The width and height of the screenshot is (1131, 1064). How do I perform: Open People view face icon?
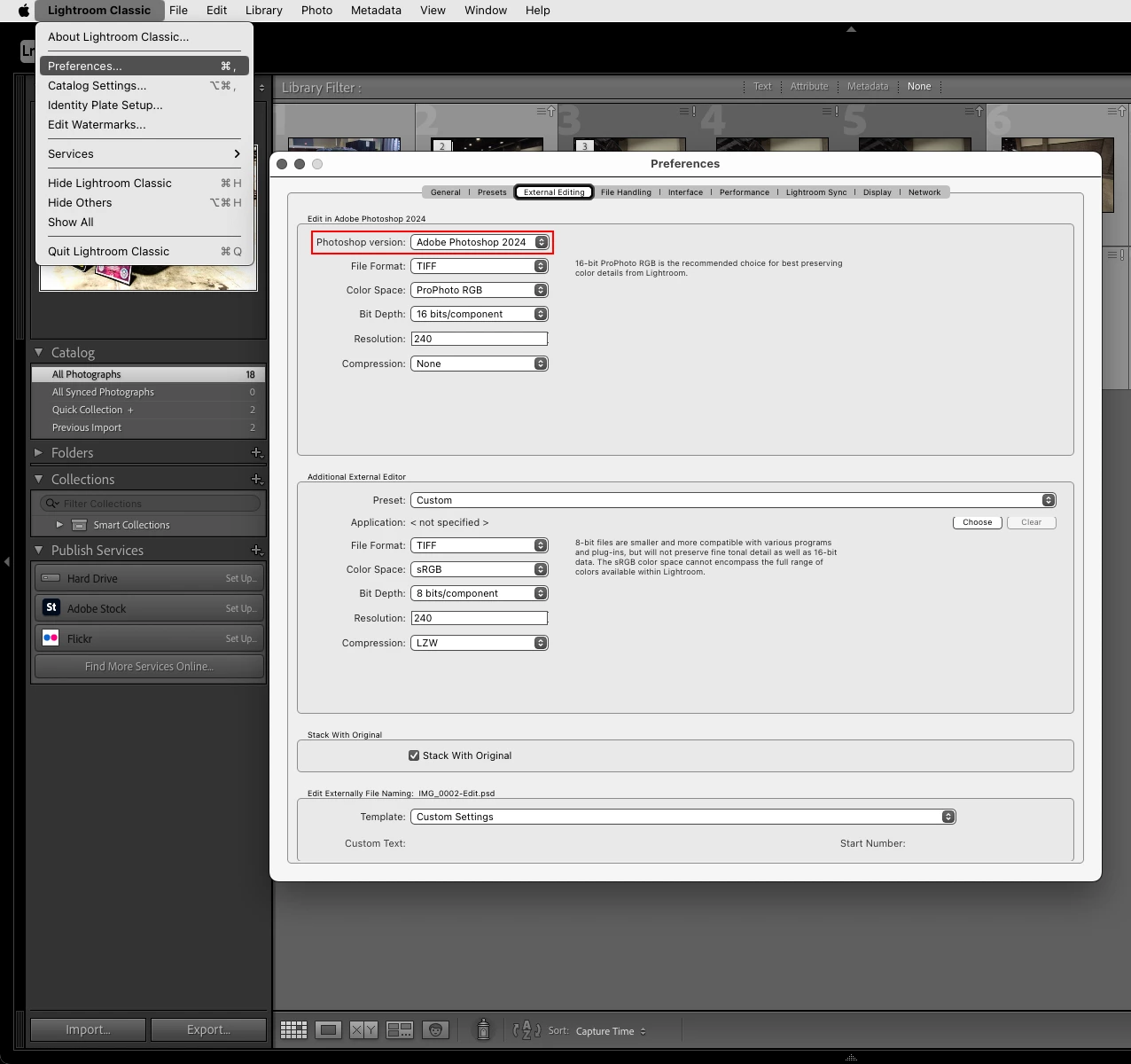click(x=435, y=1029)
